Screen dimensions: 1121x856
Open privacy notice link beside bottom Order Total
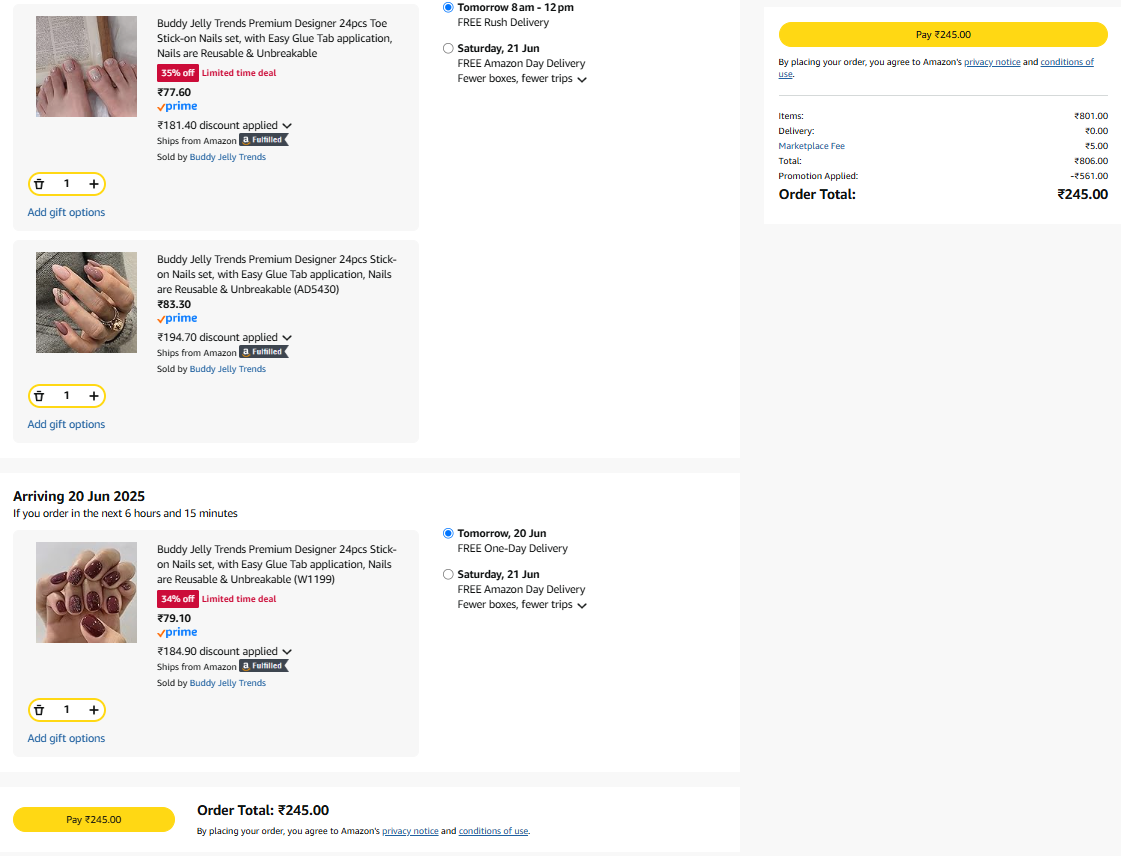pos(410,831)
